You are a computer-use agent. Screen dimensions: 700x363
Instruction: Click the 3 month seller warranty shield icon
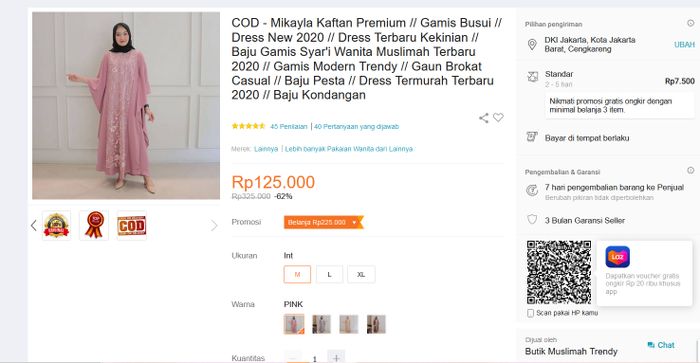[x=532, y=219]
